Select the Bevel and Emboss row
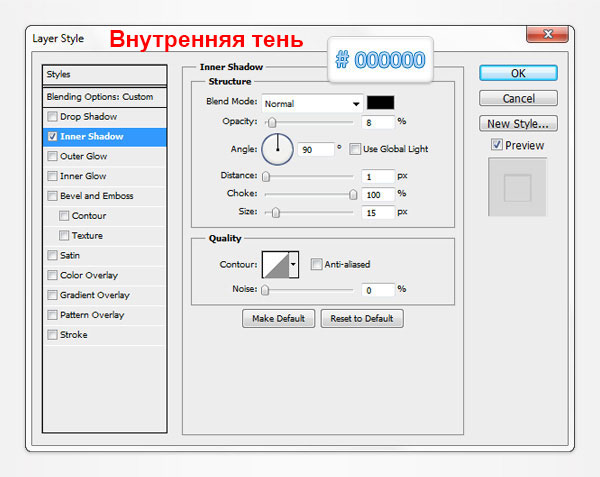 (x=104, y=196)
